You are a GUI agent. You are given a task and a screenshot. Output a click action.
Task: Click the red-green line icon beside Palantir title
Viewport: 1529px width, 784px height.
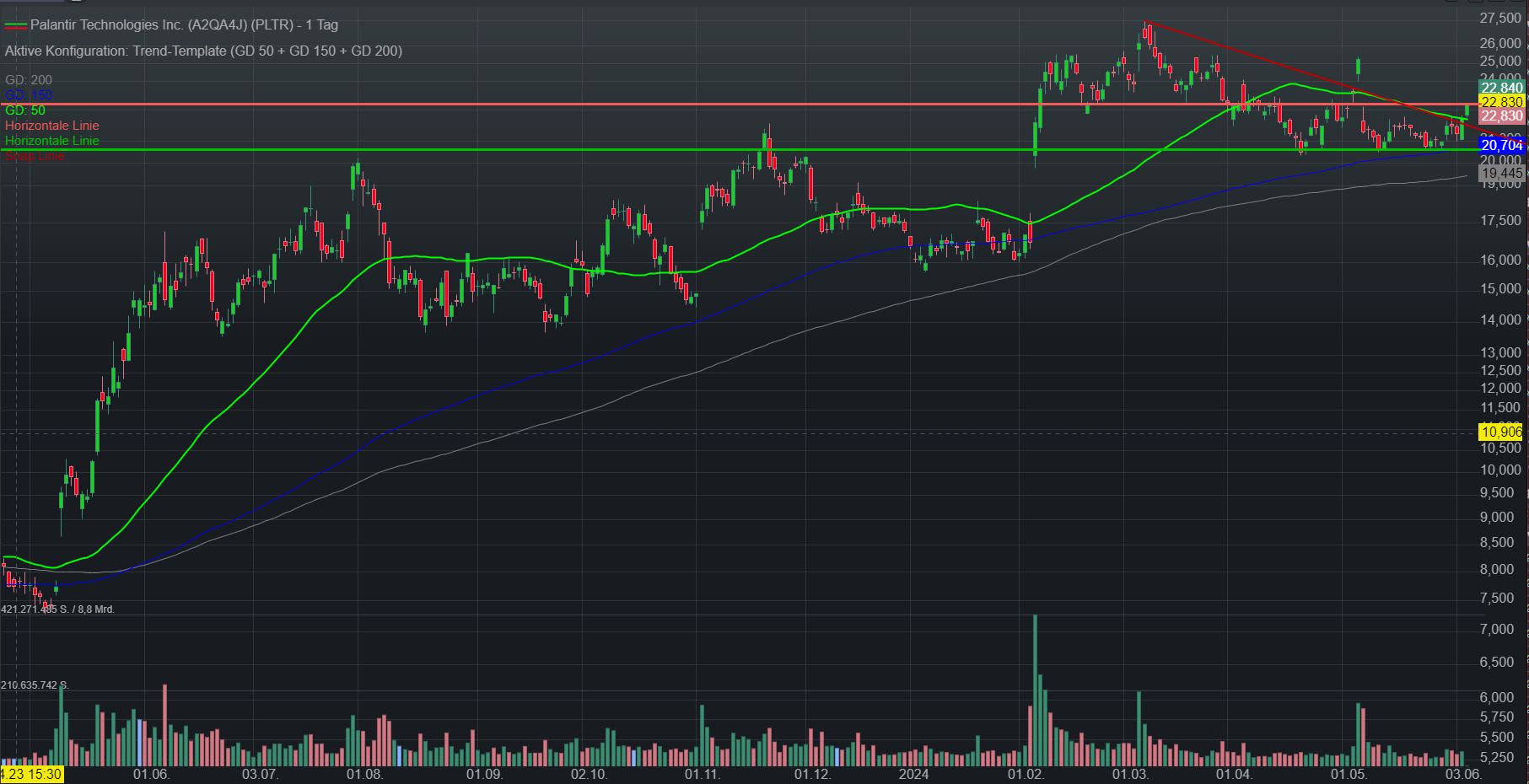[15, 25]
